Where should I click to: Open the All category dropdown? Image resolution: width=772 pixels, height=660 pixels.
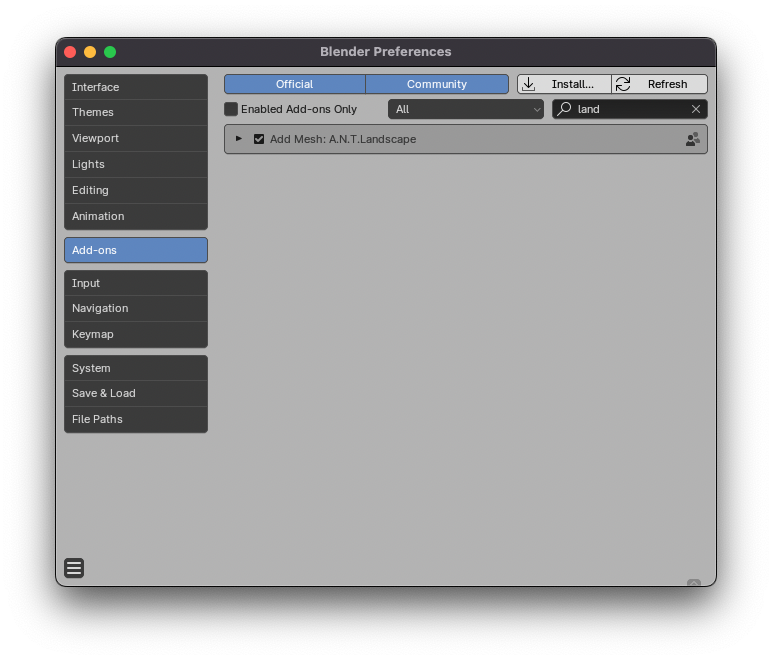point(466,109)
